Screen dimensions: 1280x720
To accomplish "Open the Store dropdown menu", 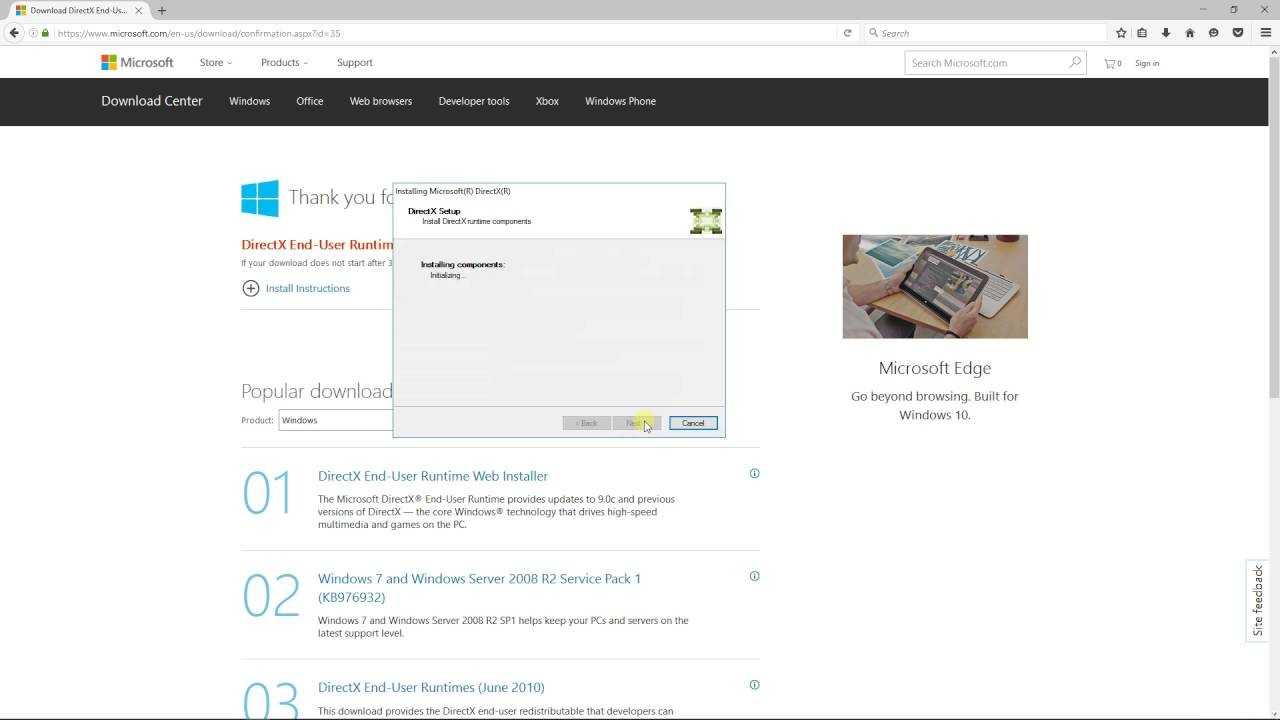I will 215,62.
